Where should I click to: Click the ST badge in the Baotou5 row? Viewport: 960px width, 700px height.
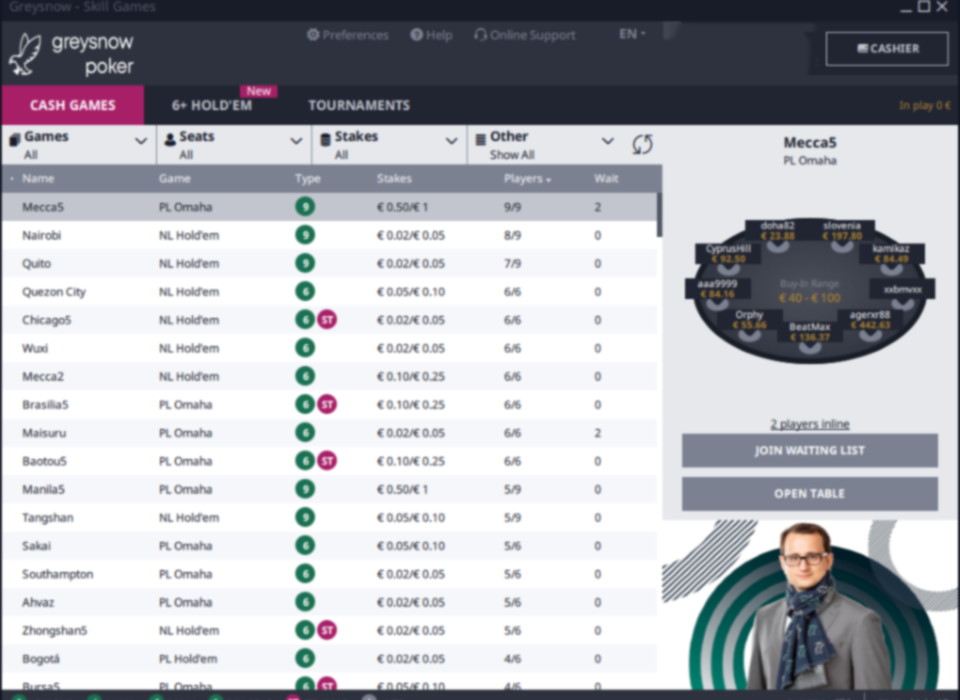tap(328, 461)
